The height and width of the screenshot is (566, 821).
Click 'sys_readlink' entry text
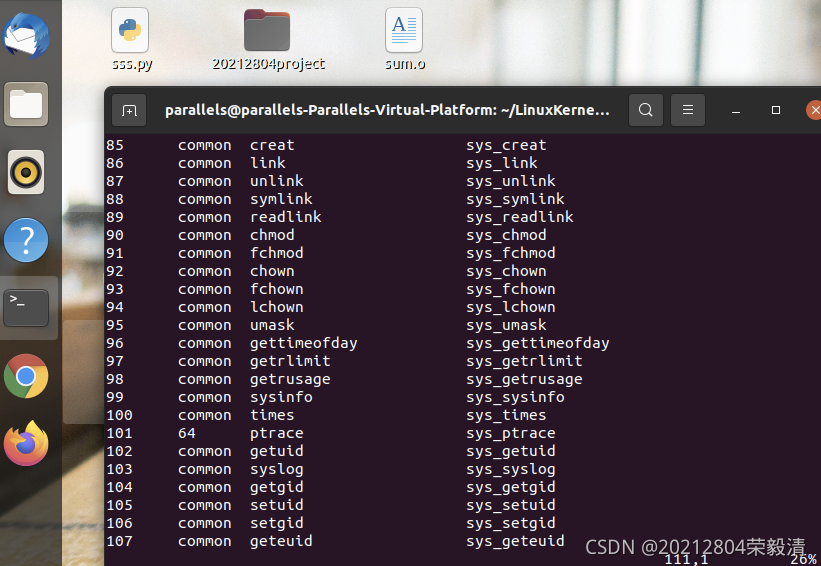pos(519,217)
